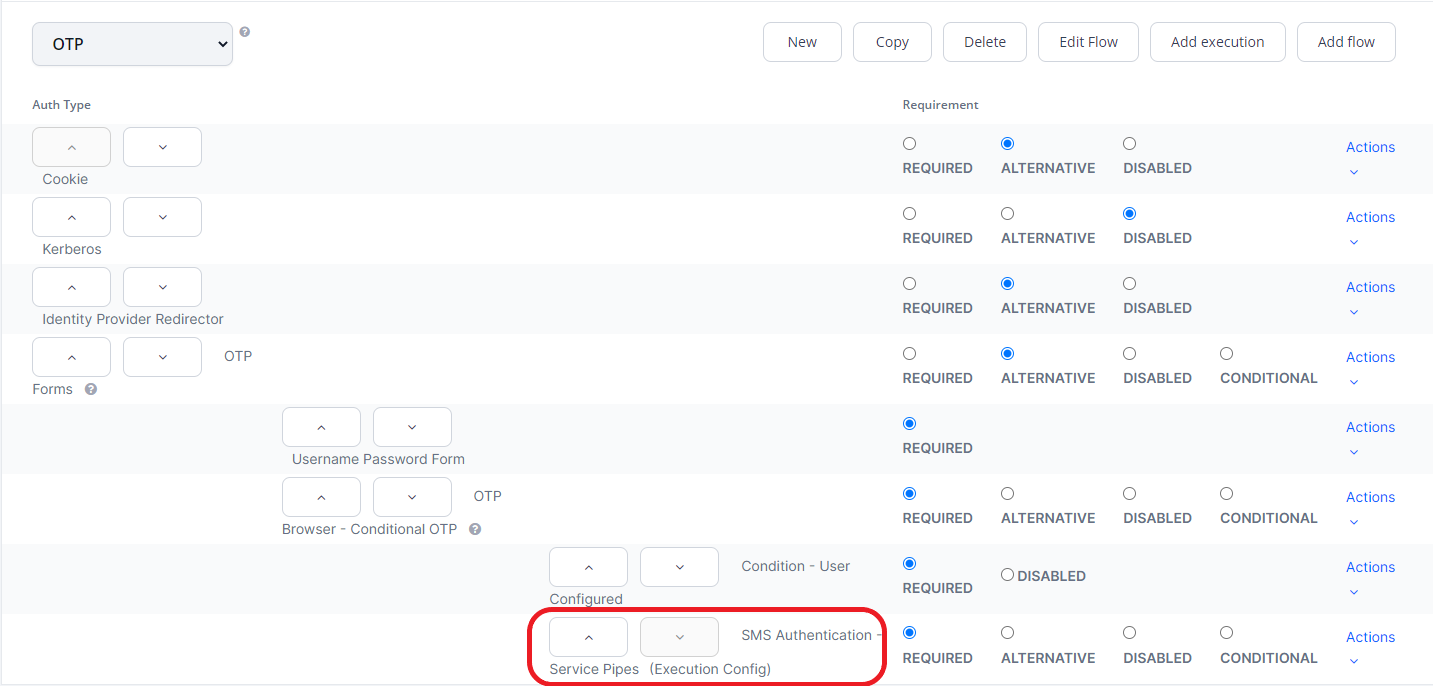Open Actions menu for Username Password Form
The width and height of the screenshot is (1433, 686).
(1369, 438)
